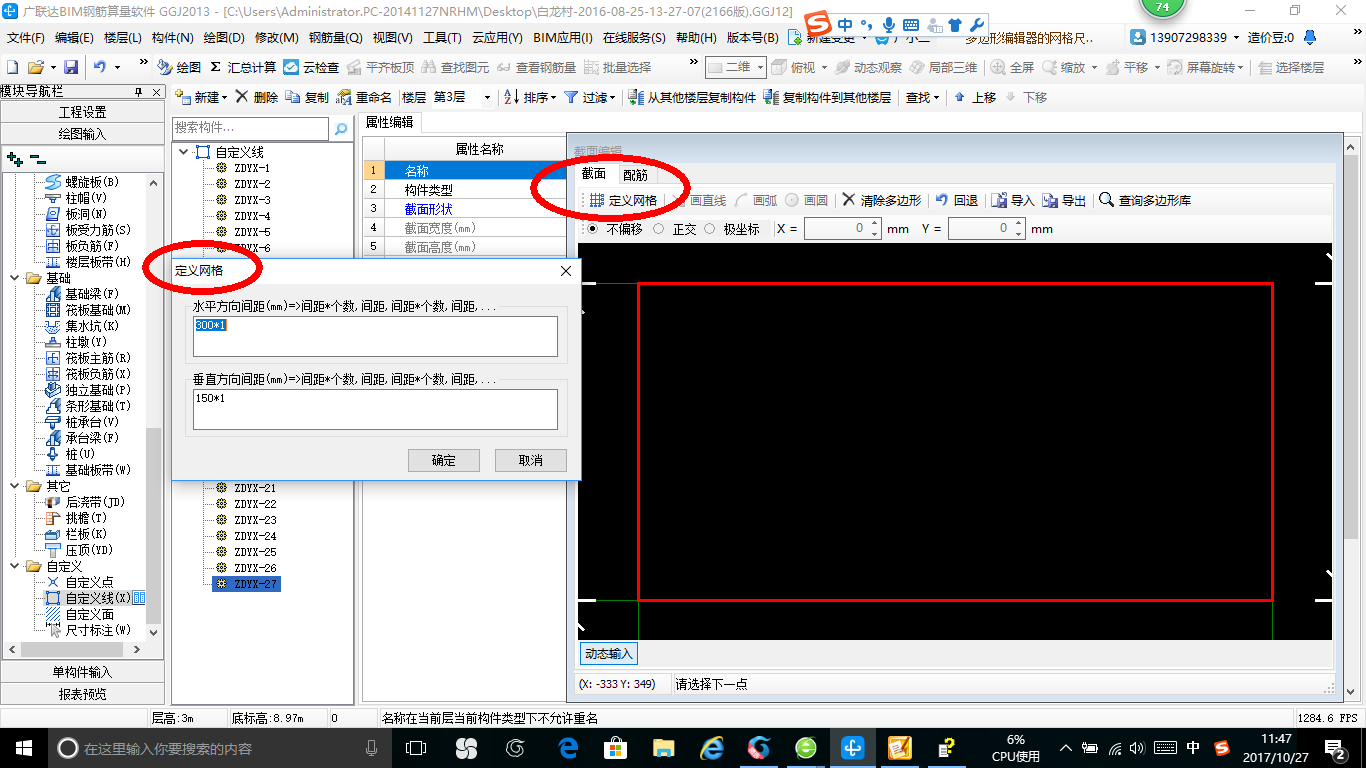Click the expand-all plus icon in the navigation panel

pyautogui.click(x=14, y=158)
